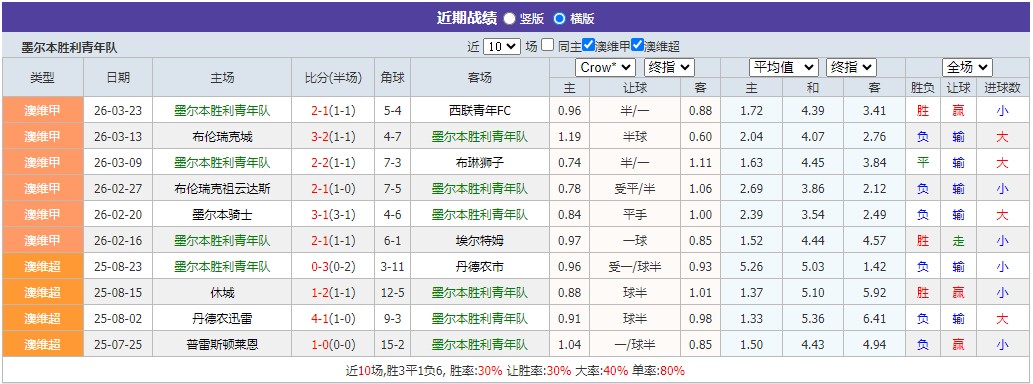The image size is (1033, 384).
Task: Click the corner count 12-5
Action: tap(393, 293)
